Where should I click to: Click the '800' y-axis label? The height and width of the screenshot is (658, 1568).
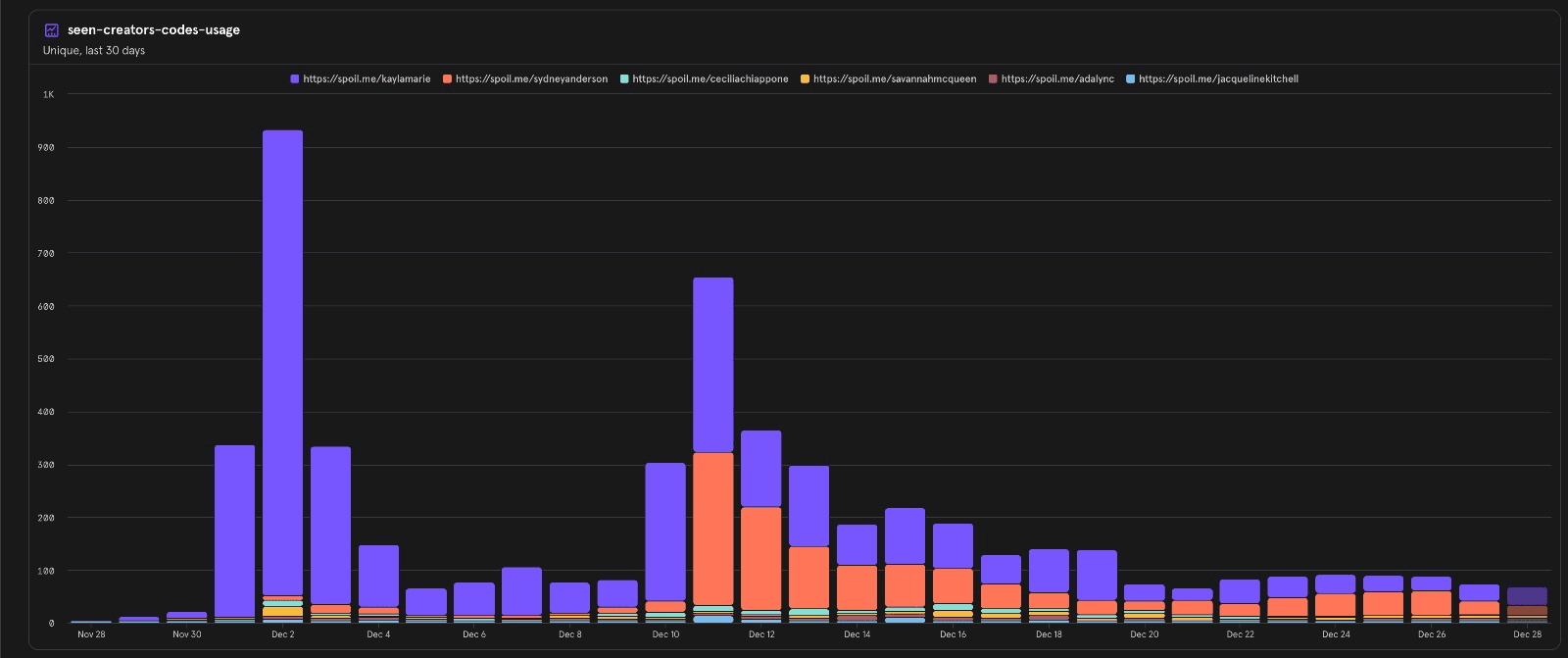(x=46, y=201)
